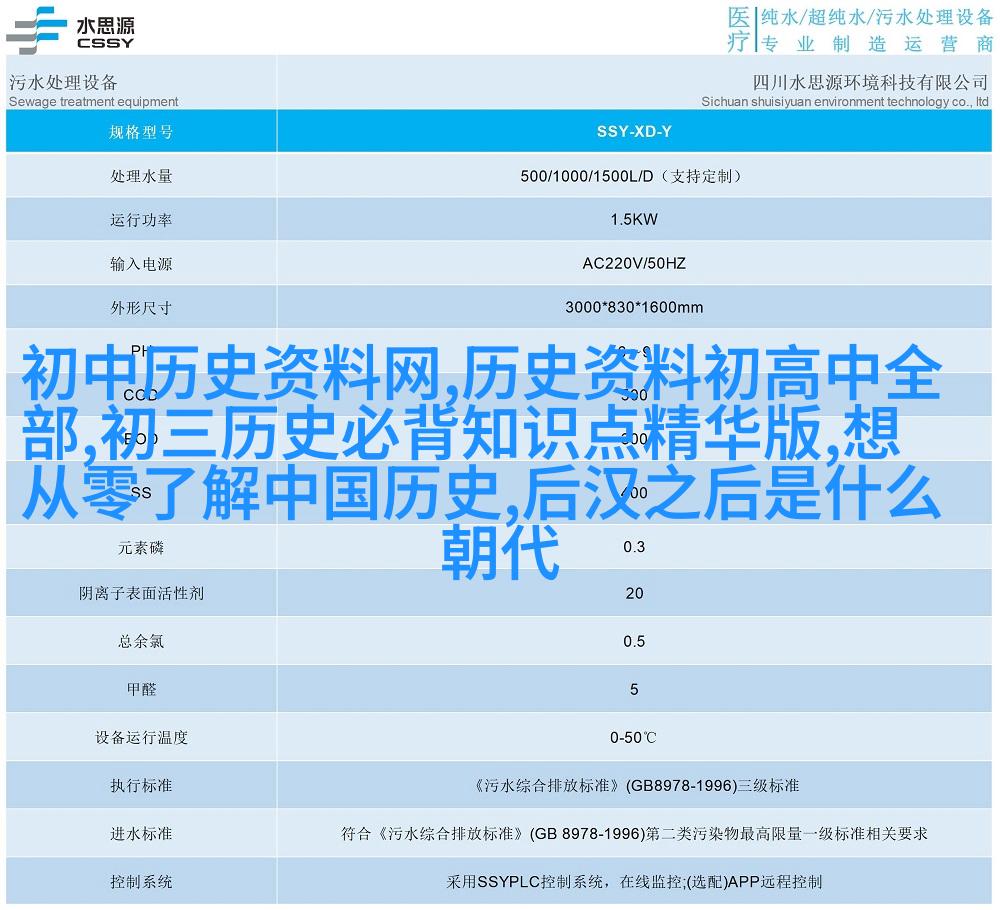
Task: Select the 3000*830*1600mm value cell
Action: coord(635,307)
